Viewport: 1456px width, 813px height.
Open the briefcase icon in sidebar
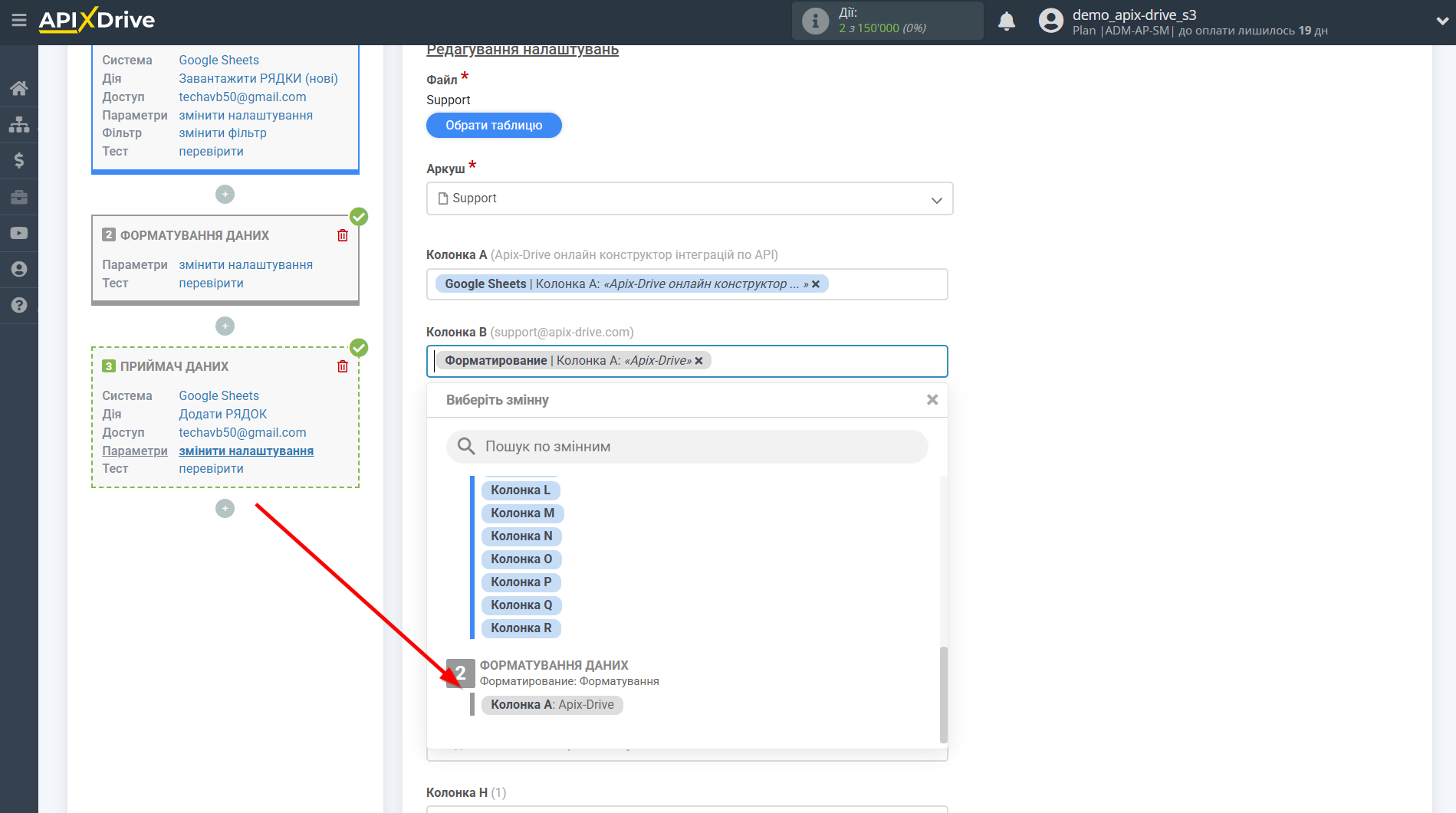pos(19,197)
